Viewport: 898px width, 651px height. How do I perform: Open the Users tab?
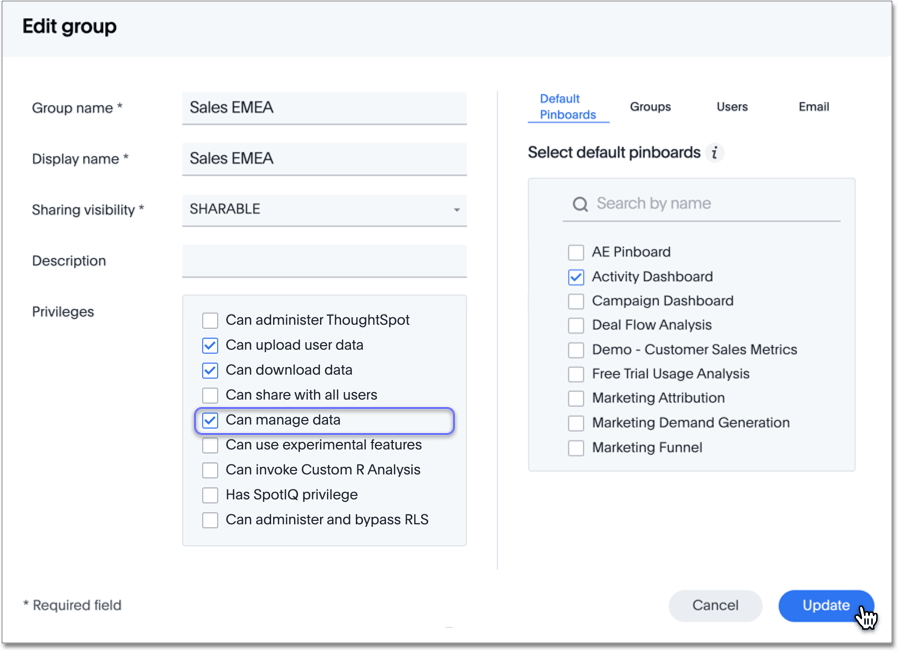[x=732, y=107]
